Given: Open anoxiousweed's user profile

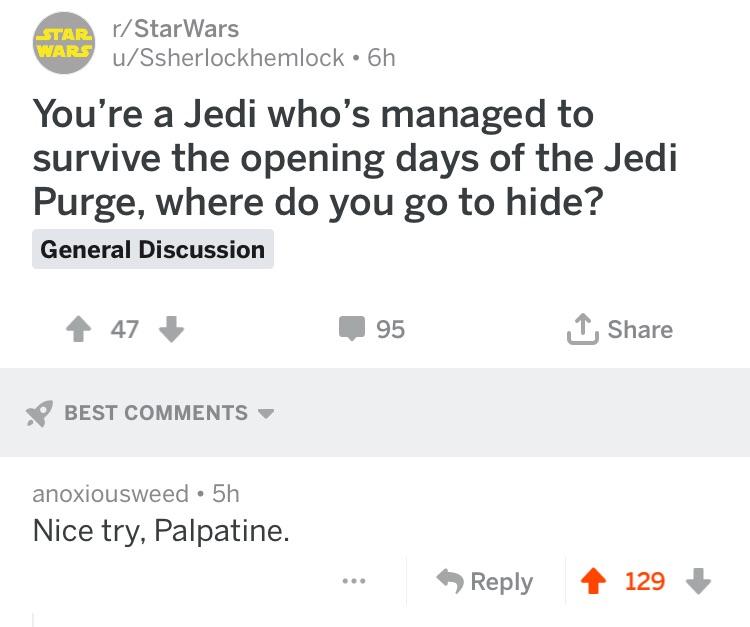Looking at the screenshot, I should pos(110,493).
